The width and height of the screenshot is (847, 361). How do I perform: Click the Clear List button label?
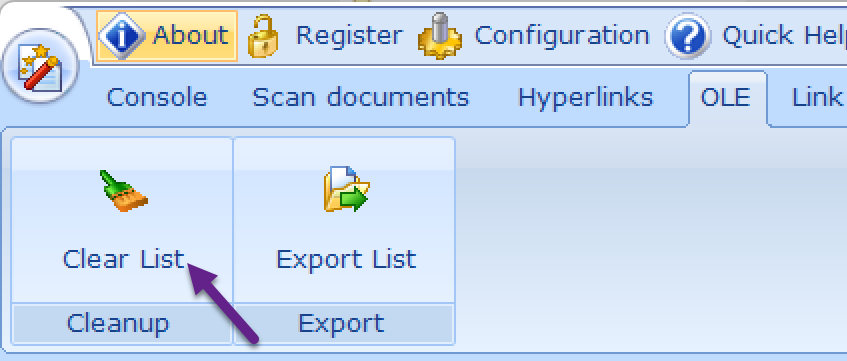124,259
